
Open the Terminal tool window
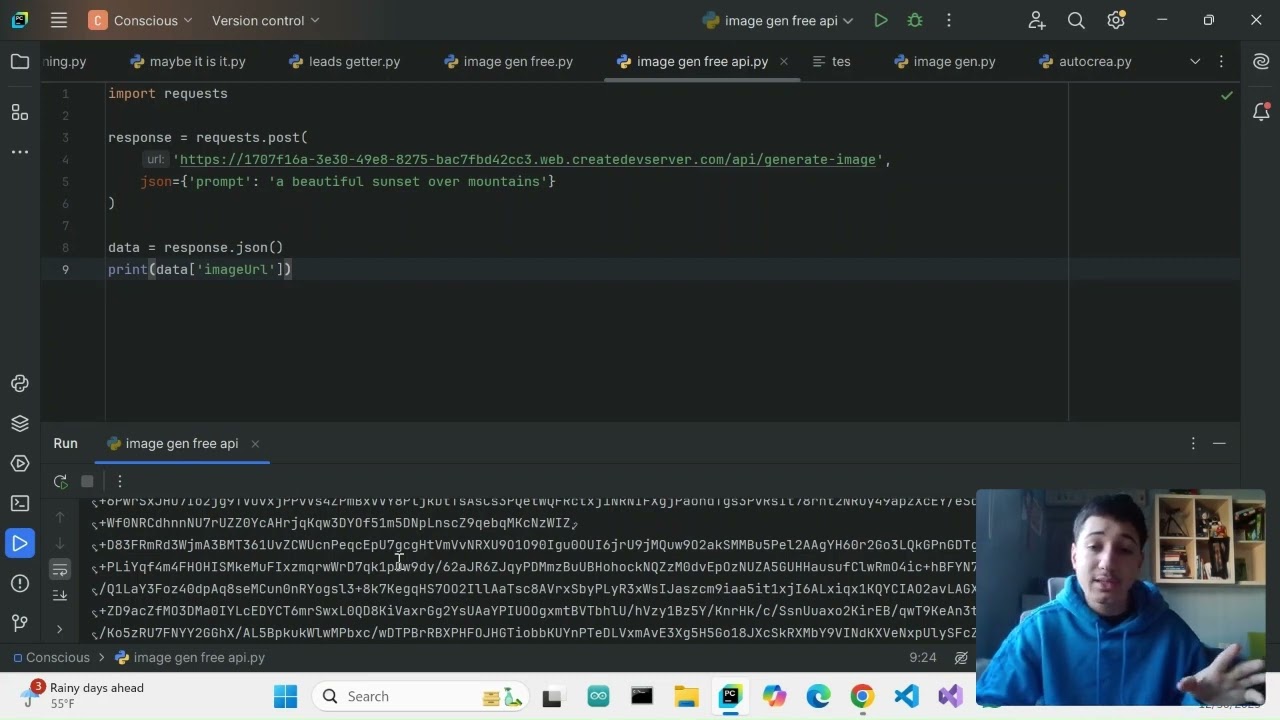(x=20, y=504)
